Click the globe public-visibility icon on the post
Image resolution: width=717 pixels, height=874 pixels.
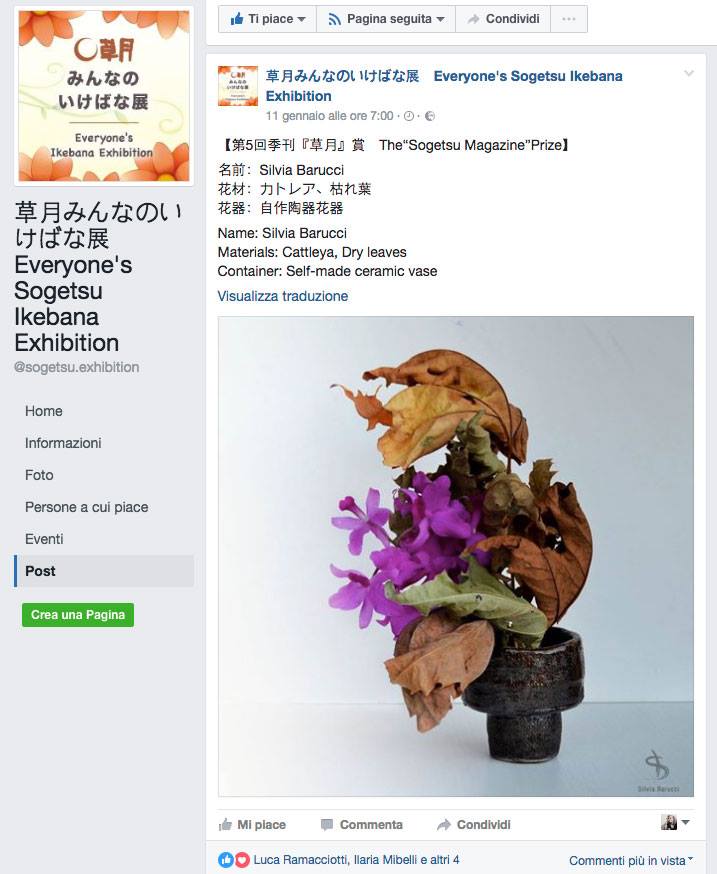(x=430, y=116)
